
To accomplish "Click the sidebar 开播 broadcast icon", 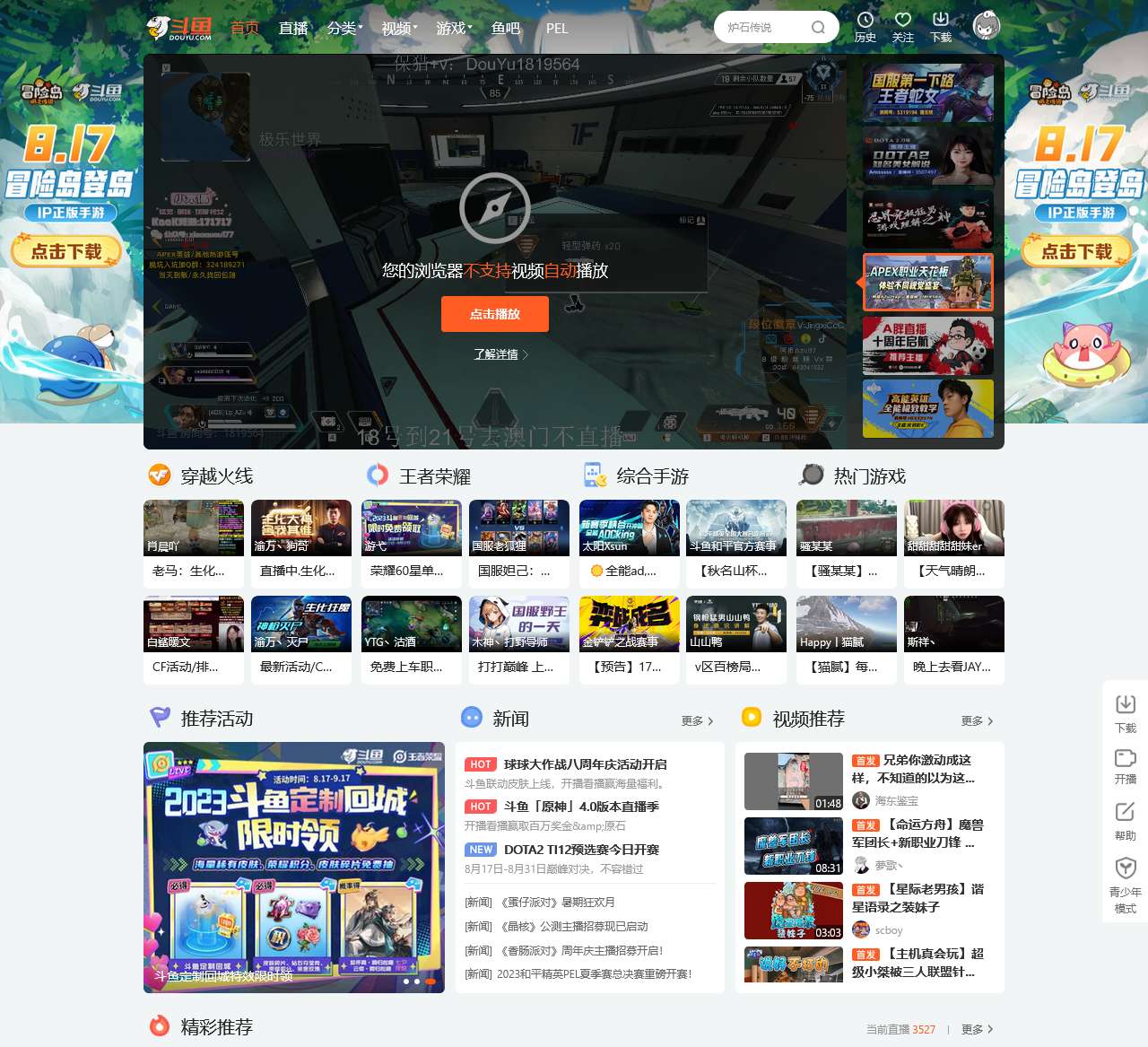I will point(1126,758).
